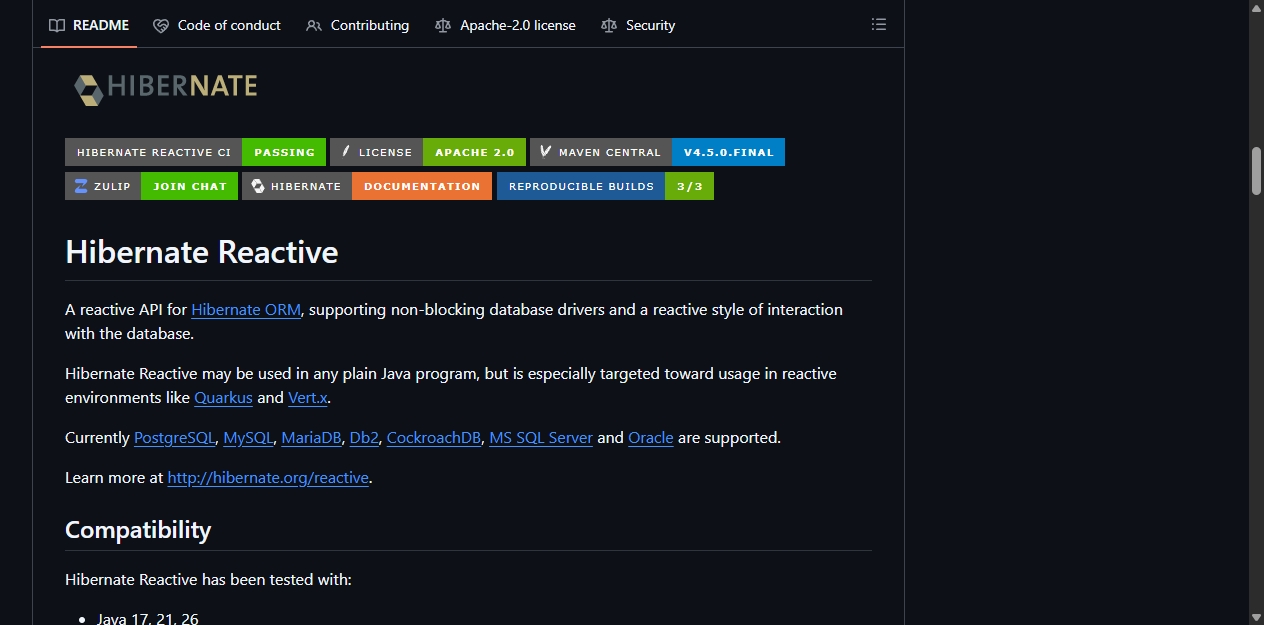Click the README book icon
This screenshot has width=1264, height=625.
tap(57, 25)
